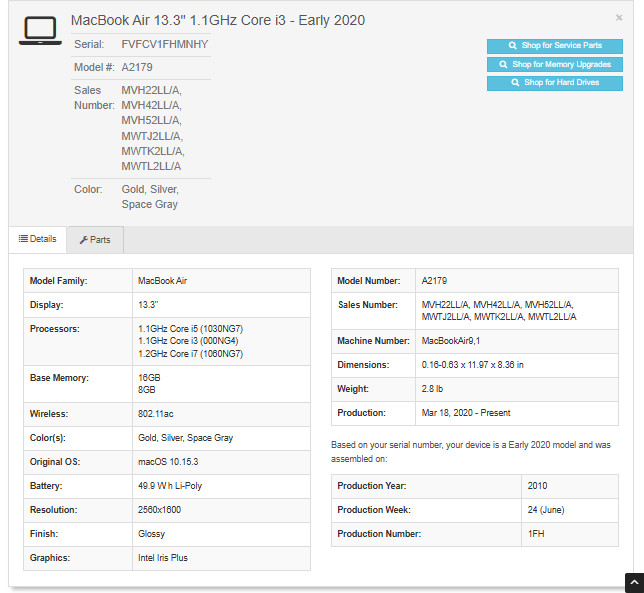644x593 pixels.
Task: Click processor 1.1GHz Core i5 (1030NG7)
Action: tap(190, 329)
